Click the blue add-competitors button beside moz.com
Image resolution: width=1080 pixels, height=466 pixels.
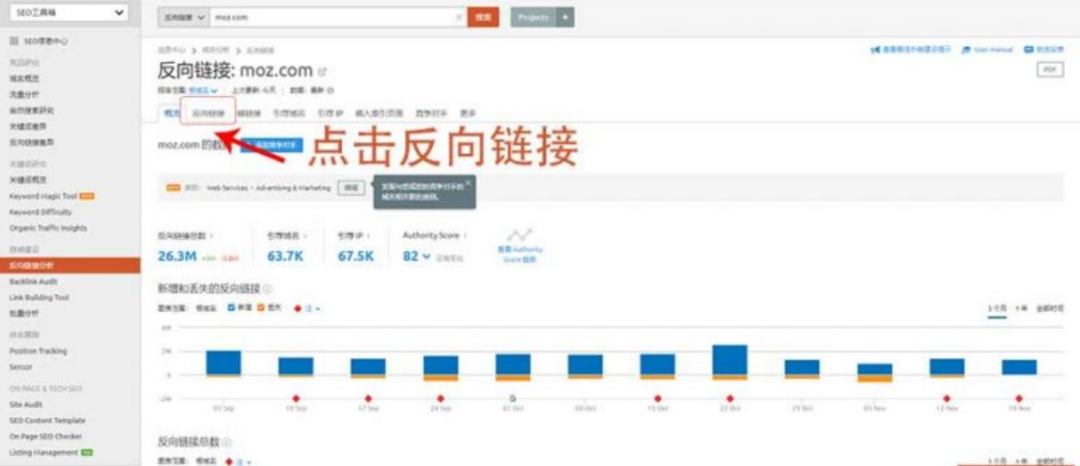(x=272, y=145)
